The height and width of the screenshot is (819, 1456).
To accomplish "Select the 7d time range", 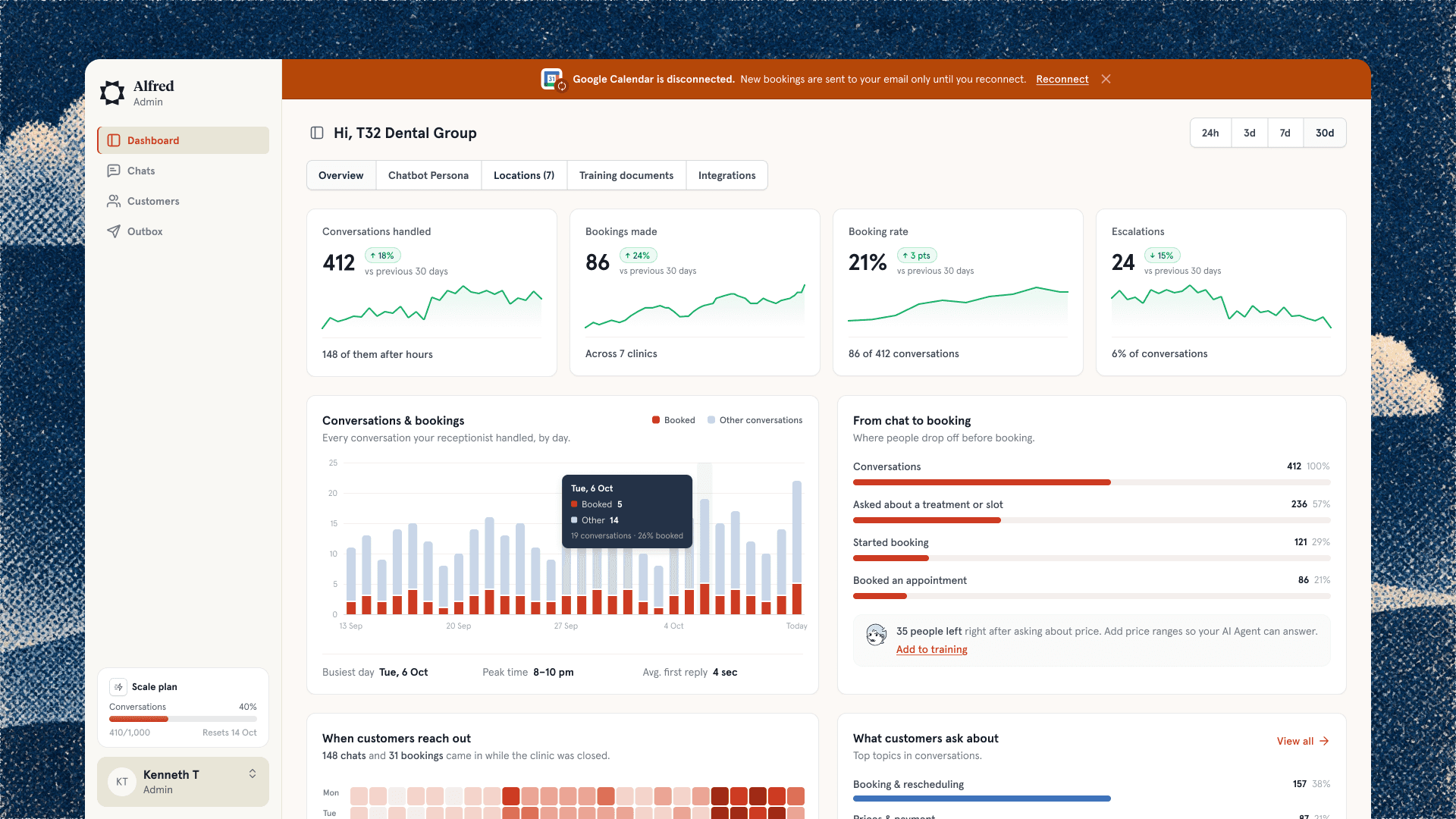I will click(x=1285, y=133).
